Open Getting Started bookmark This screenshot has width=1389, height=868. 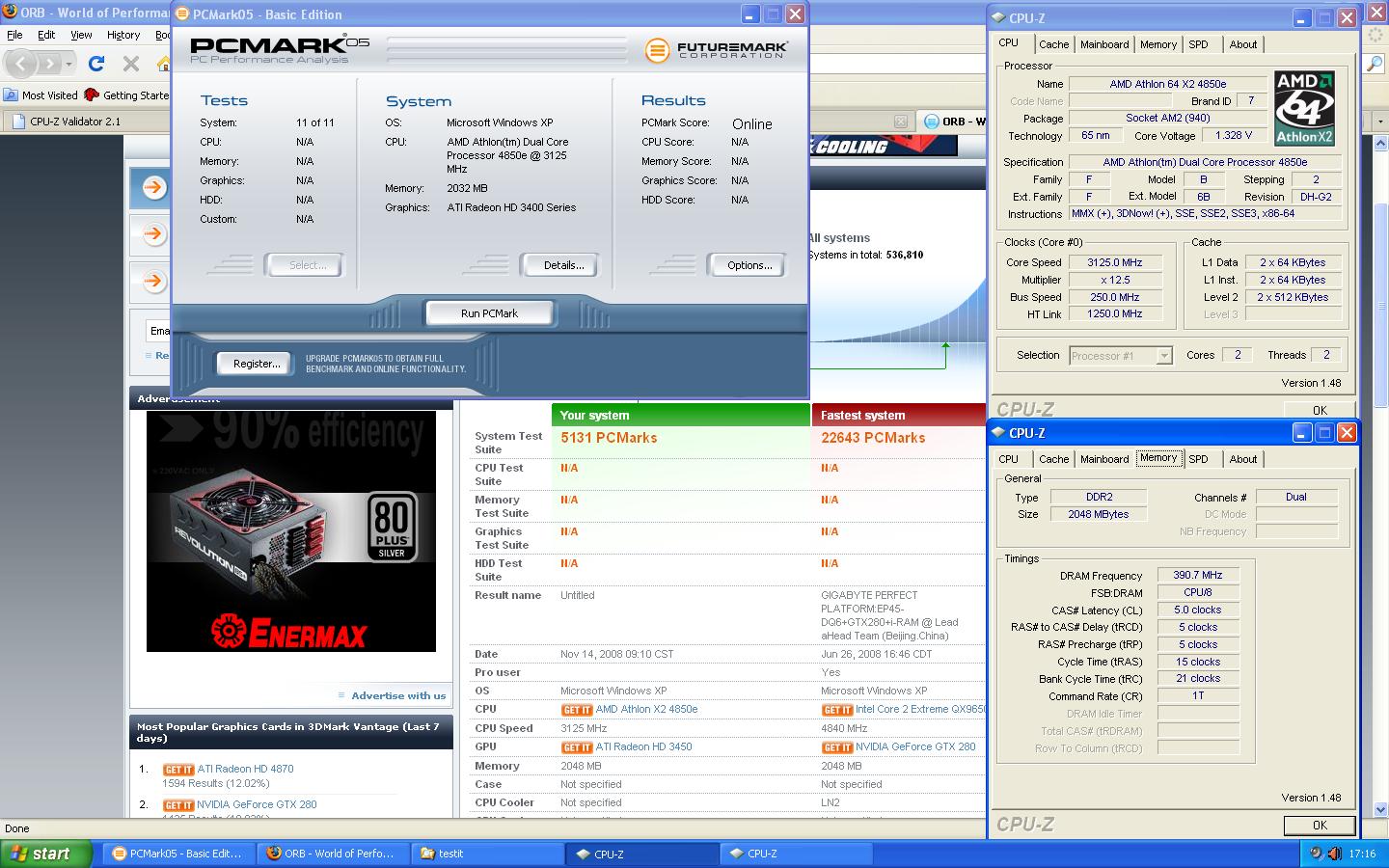pyautogui.click(x=126, y=95)
